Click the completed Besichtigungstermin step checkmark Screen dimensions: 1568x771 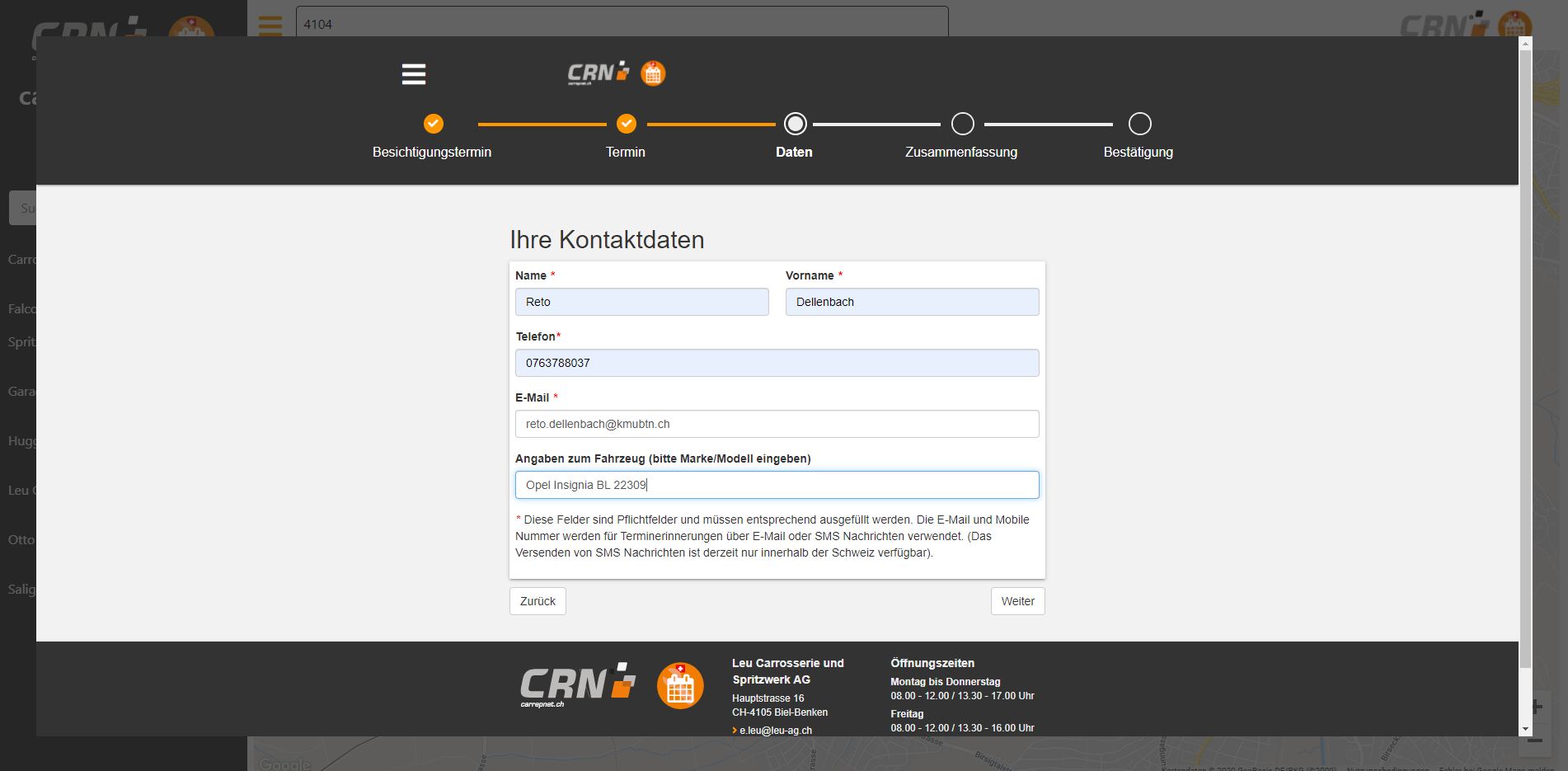[433, 124]
